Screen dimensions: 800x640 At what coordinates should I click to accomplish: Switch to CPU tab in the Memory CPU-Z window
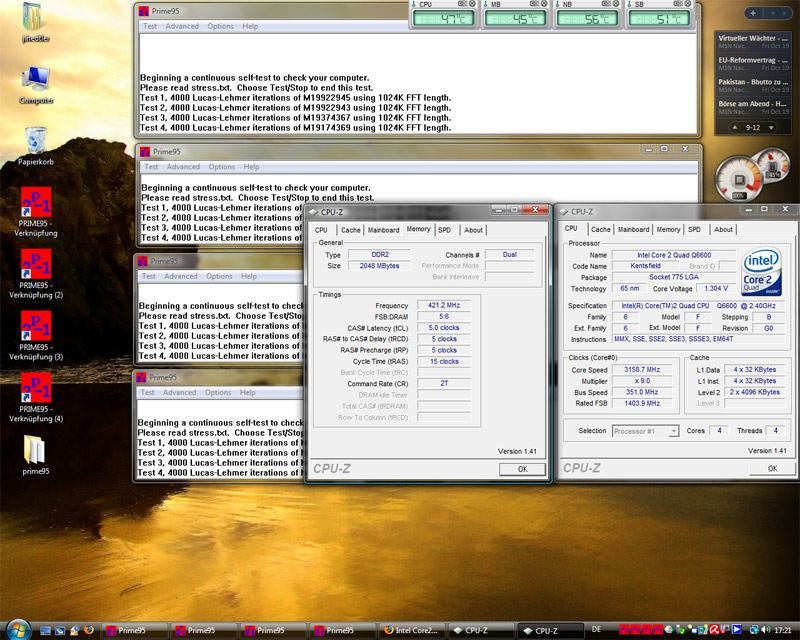tap(321, 230)
